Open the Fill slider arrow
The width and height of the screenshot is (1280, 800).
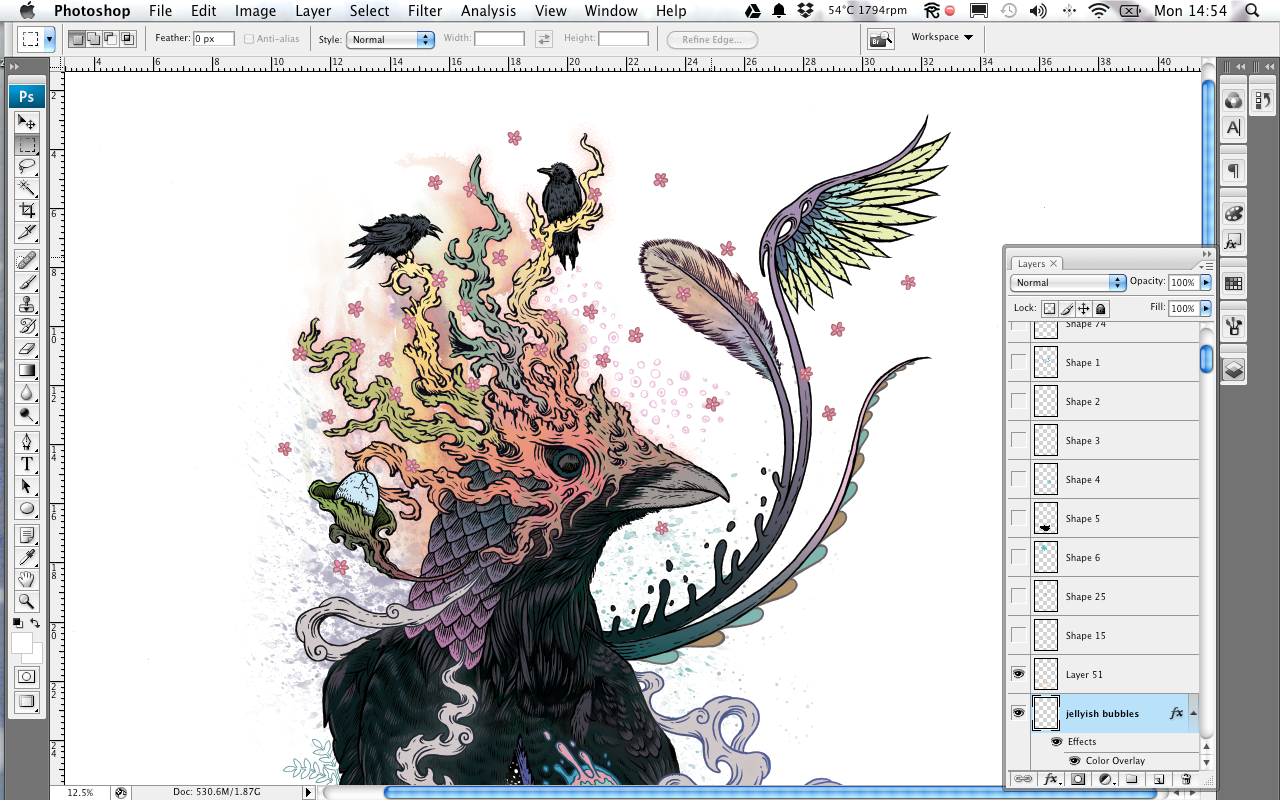point(1206,309)
